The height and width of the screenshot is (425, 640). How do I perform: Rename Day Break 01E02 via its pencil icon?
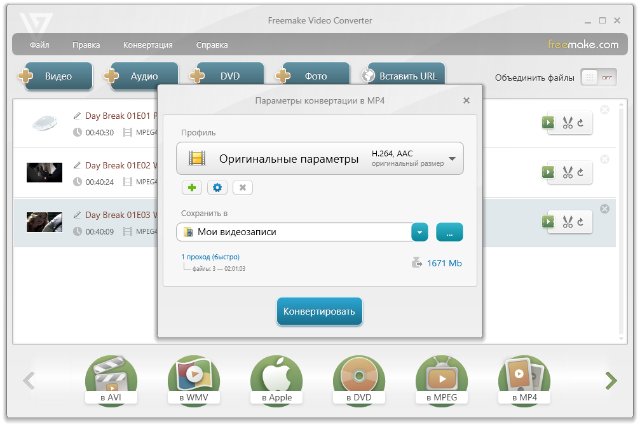pyautogui.click(x=77, y=165)
